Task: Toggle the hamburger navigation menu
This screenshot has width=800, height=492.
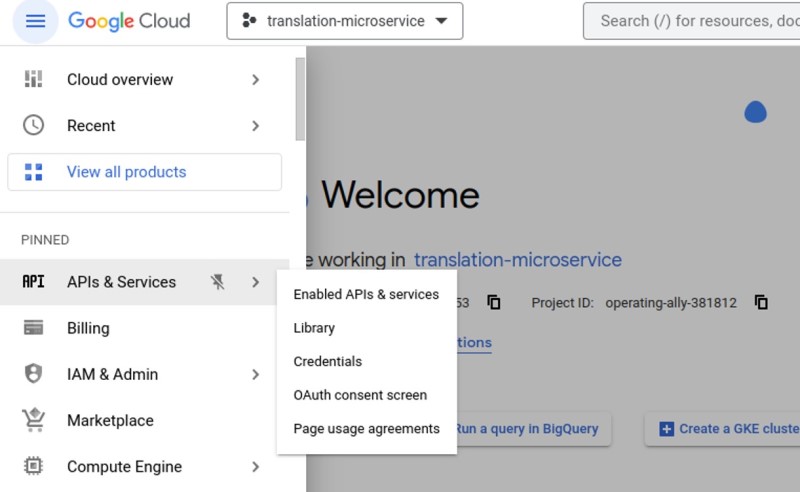Action: pos(35,21)
